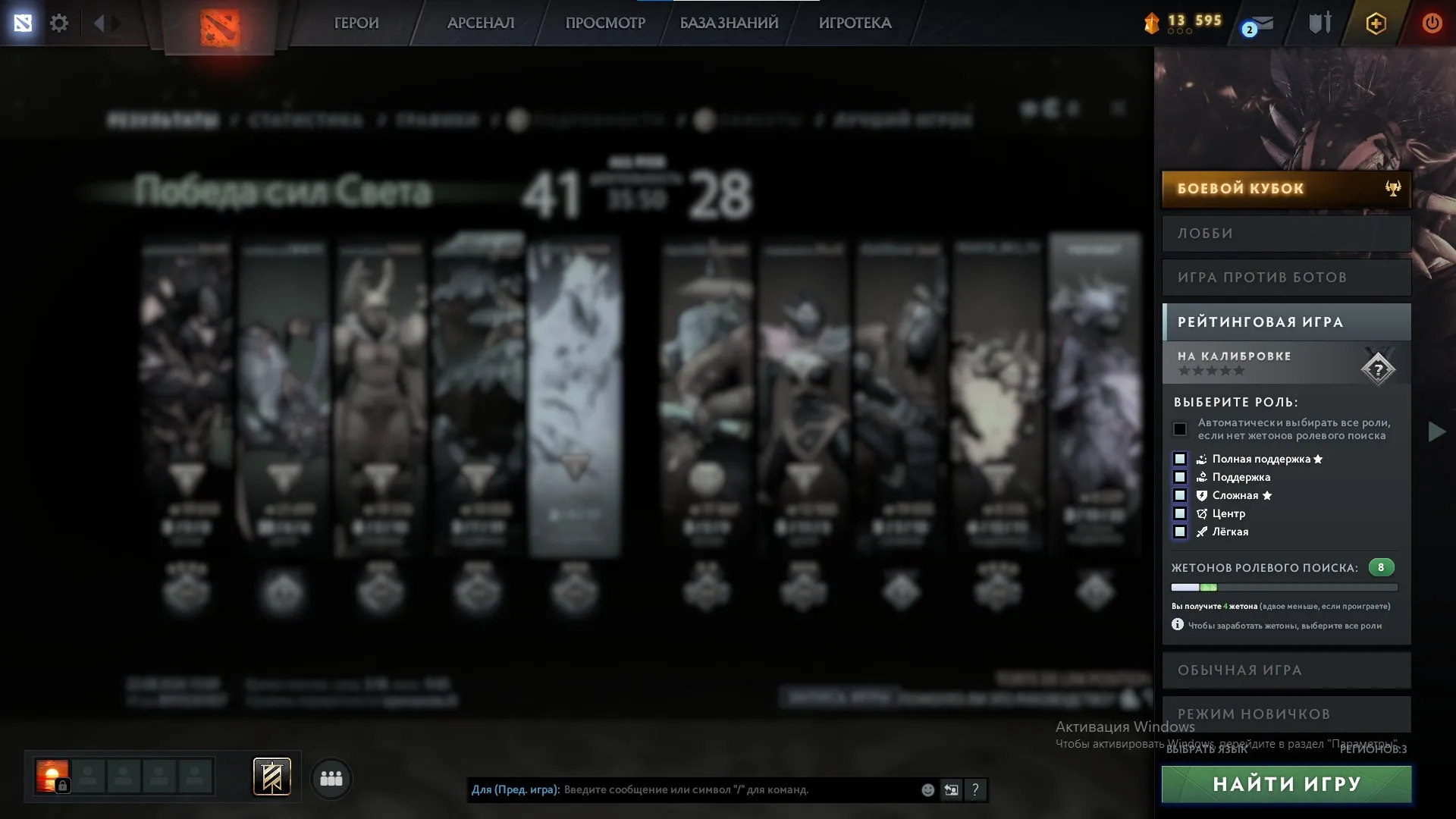The image size is (1456, 819).
Task: Check the Сложная role
Action: point(1180,495)
